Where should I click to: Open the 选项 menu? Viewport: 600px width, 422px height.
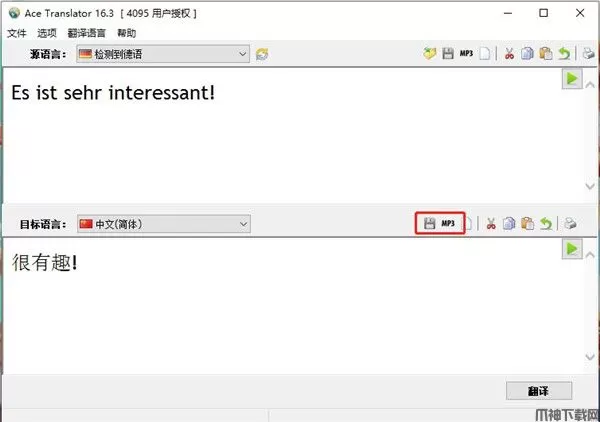click(x=47, y=33)
